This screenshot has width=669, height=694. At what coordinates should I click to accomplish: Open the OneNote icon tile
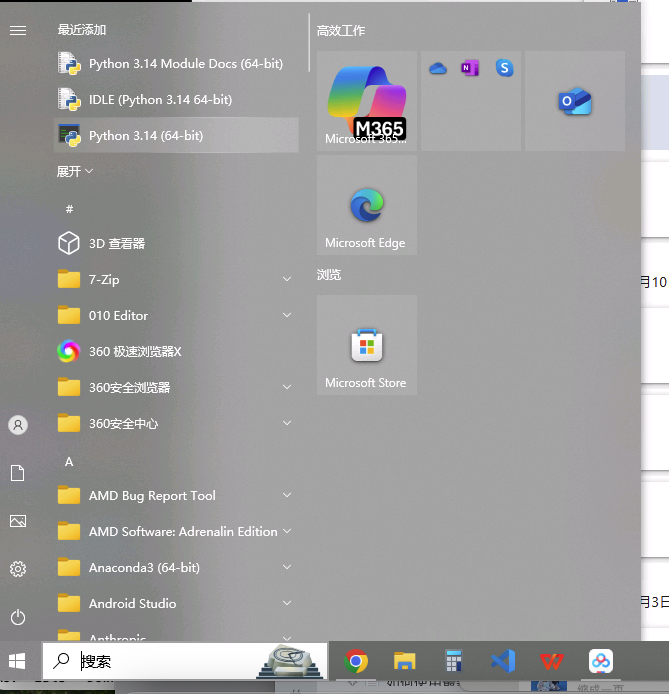coord(470,68)
